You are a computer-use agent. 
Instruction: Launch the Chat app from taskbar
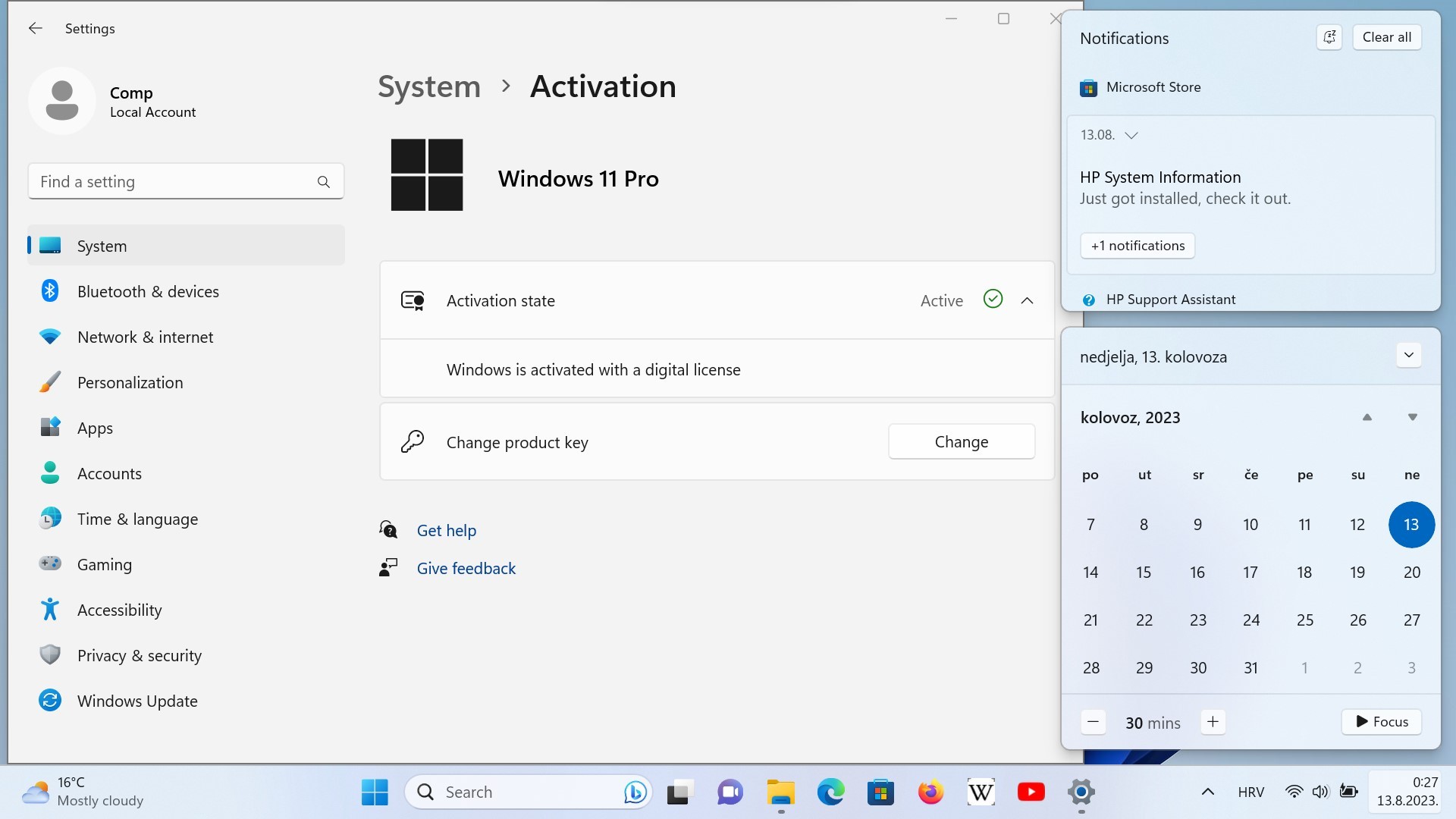coord(730,792)
